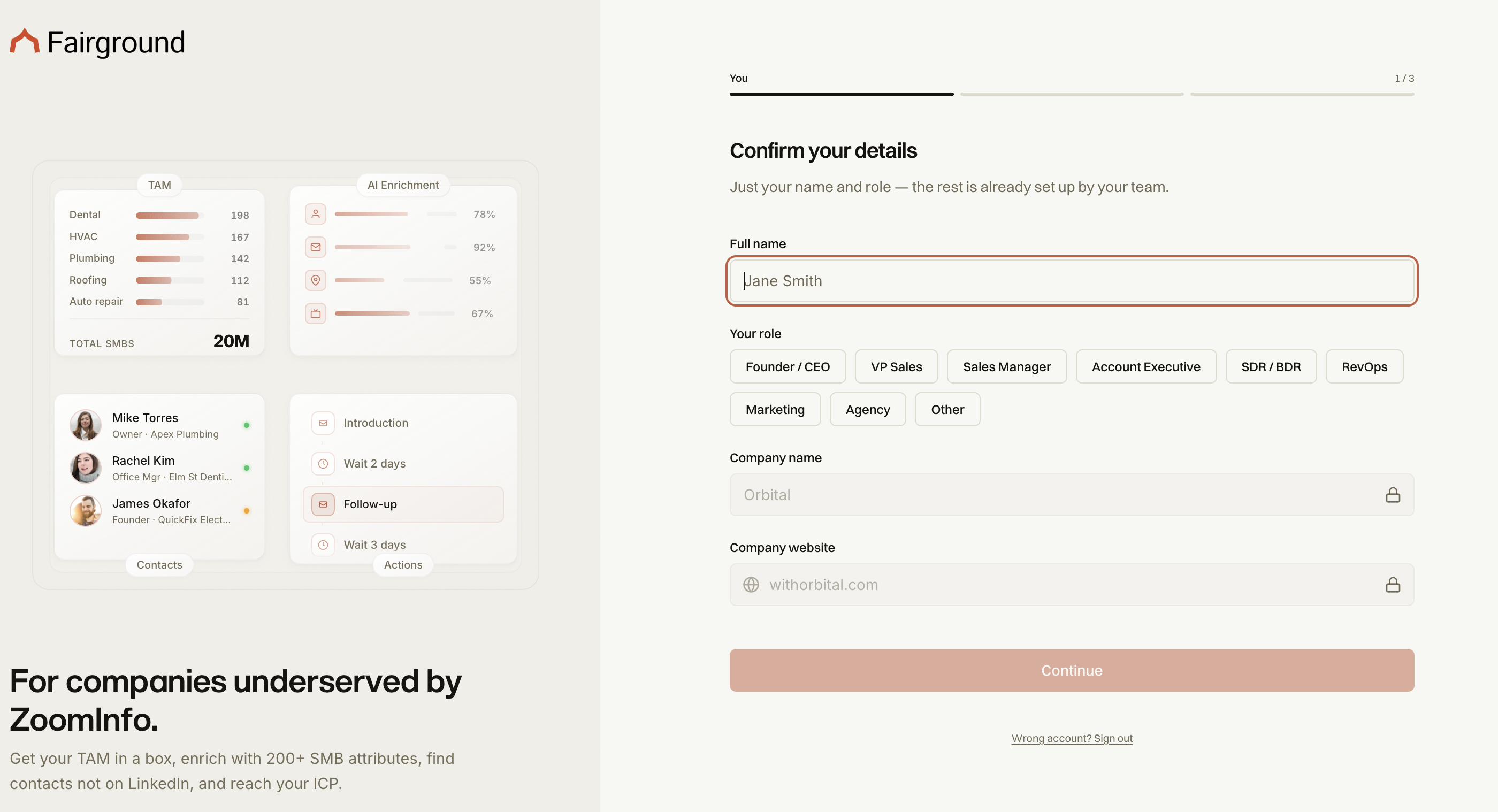Click the You step label
This screenshot has width=1498, height=812.
point(738,78)
